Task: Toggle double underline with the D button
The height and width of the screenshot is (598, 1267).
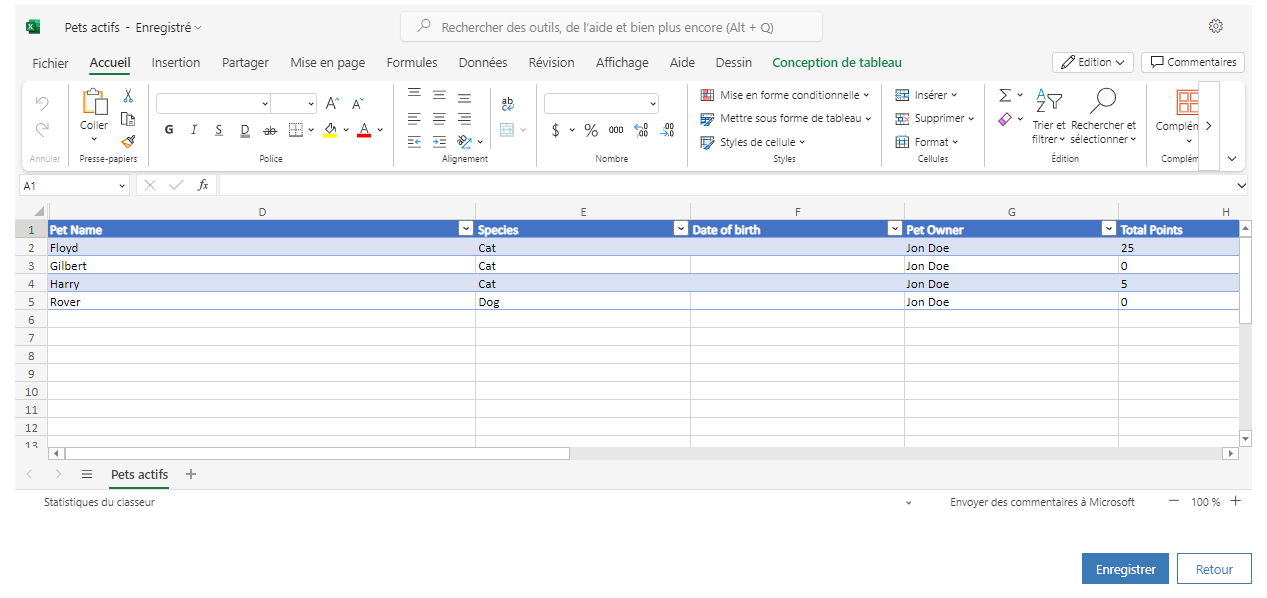Action: click(245, 130)
